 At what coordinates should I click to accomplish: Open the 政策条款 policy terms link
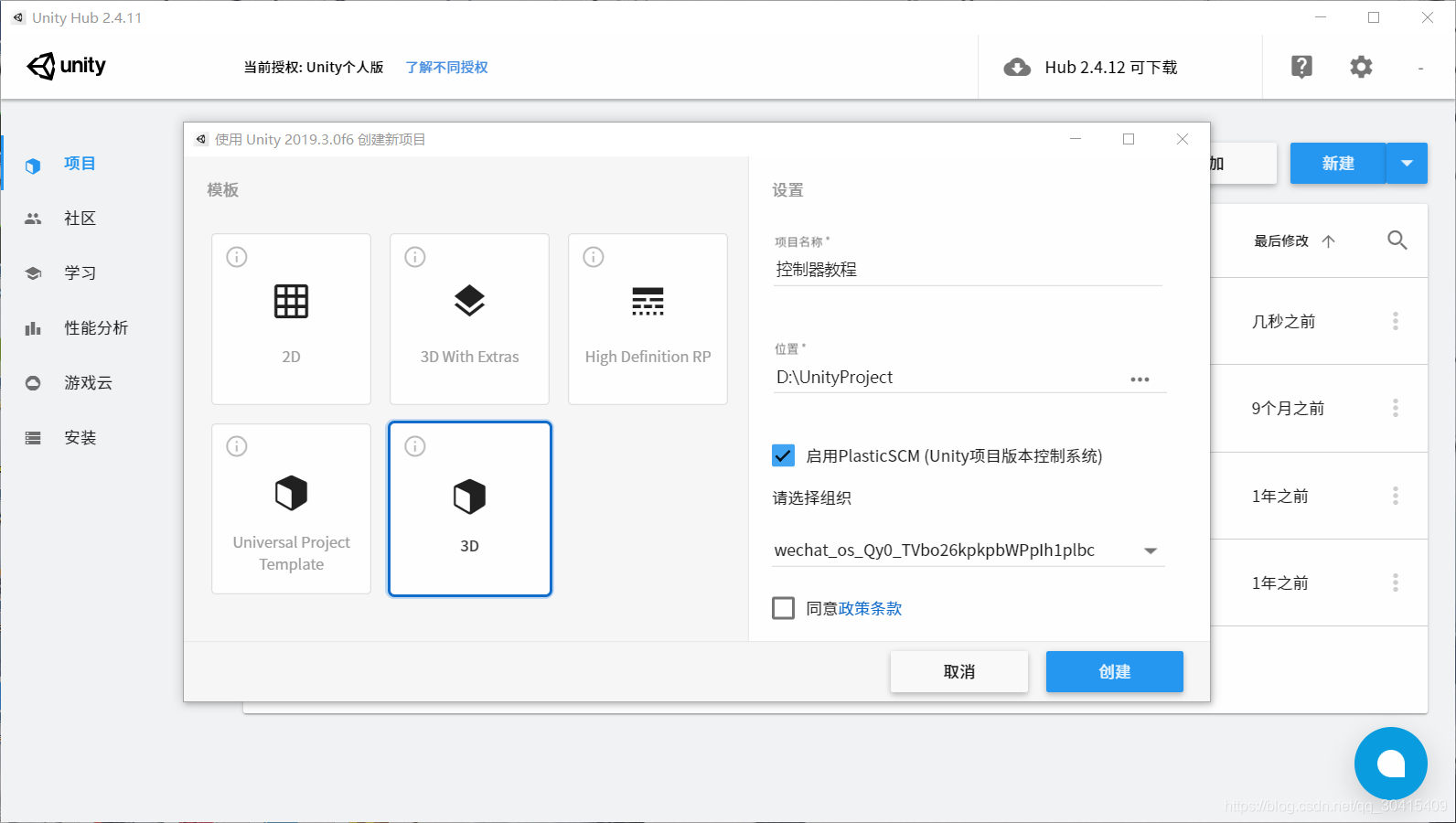pyautogui.click(x=870, y=609)
